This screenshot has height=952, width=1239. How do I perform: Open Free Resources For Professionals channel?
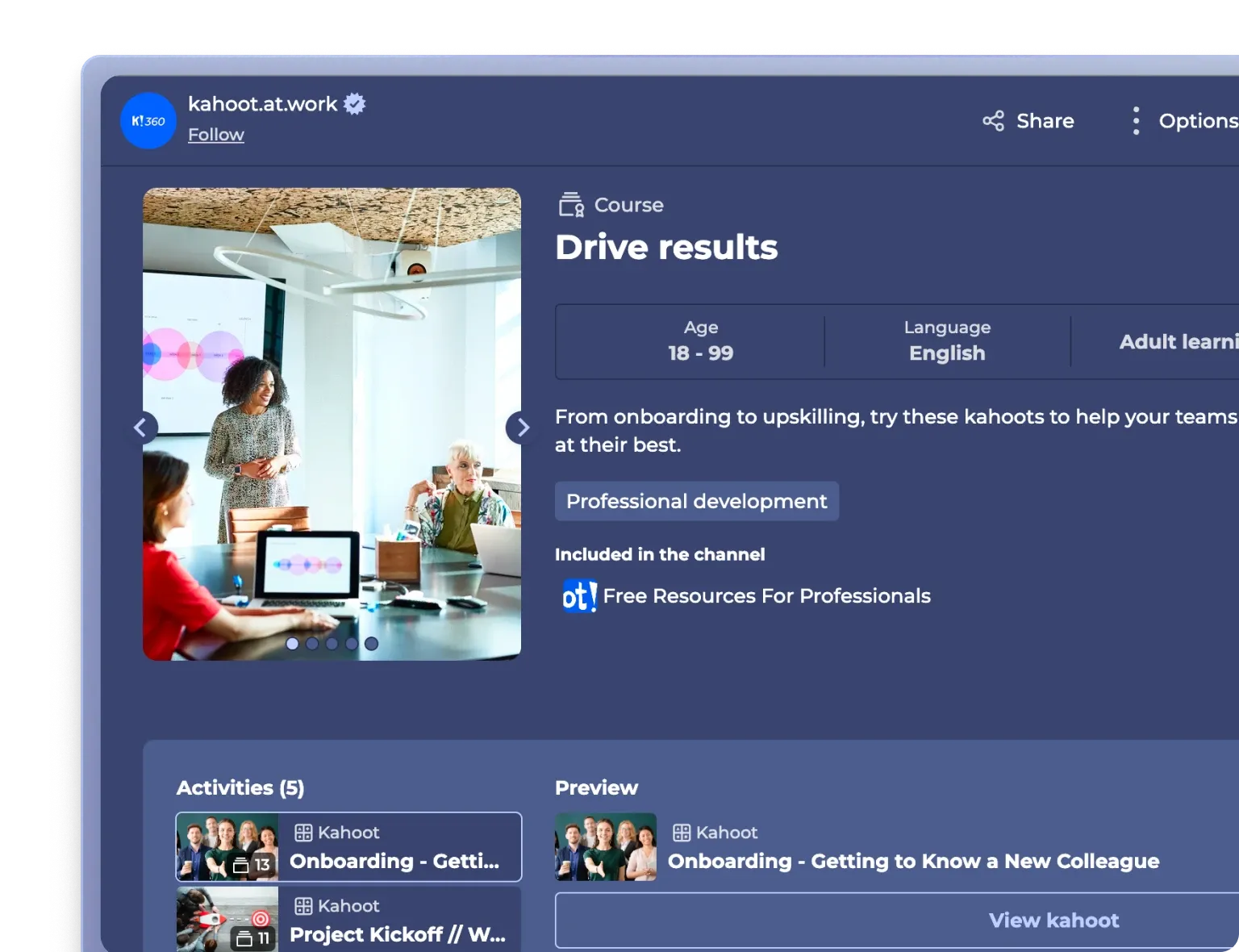(766, 596)
